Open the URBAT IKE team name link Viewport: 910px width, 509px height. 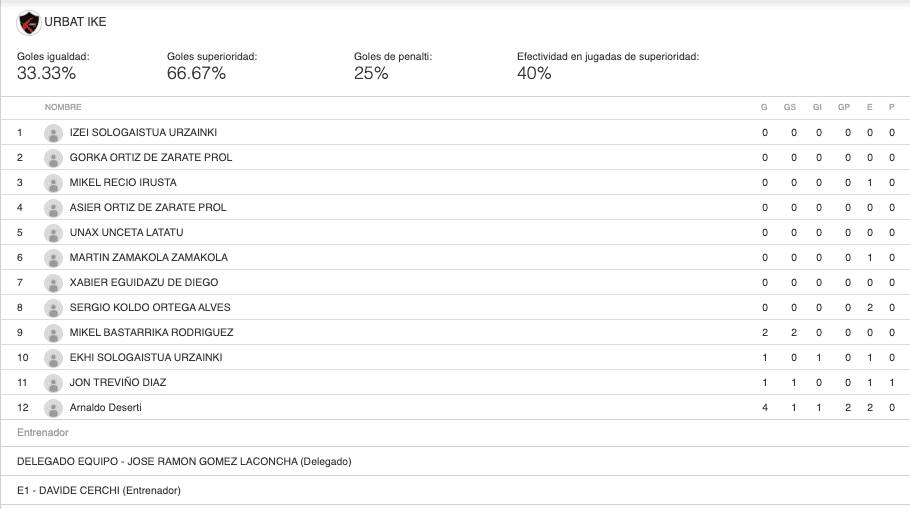coord(75,22)
